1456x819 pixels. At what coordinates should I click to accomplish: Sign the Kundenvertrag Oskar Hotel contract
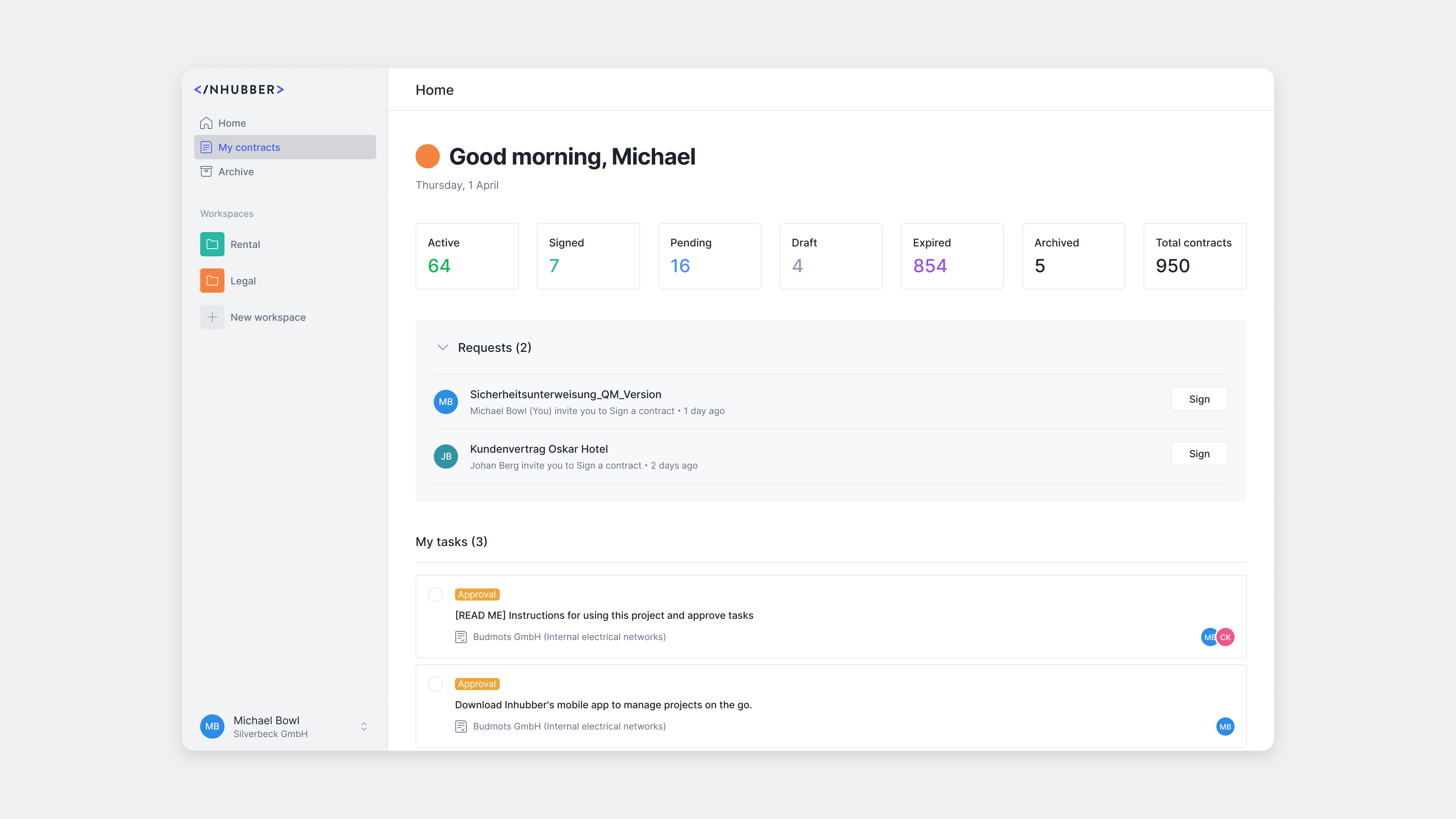(1199, 453)
